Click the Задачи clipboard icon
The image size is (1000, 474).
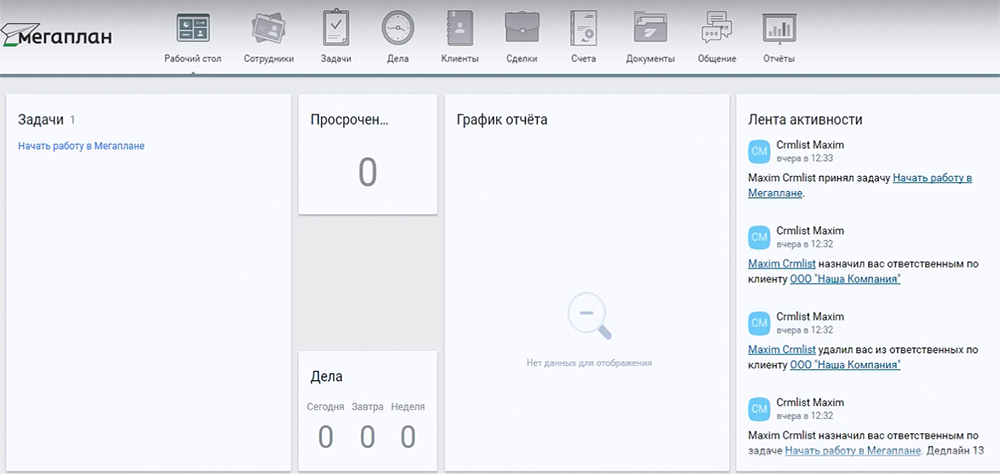(336, 29)
